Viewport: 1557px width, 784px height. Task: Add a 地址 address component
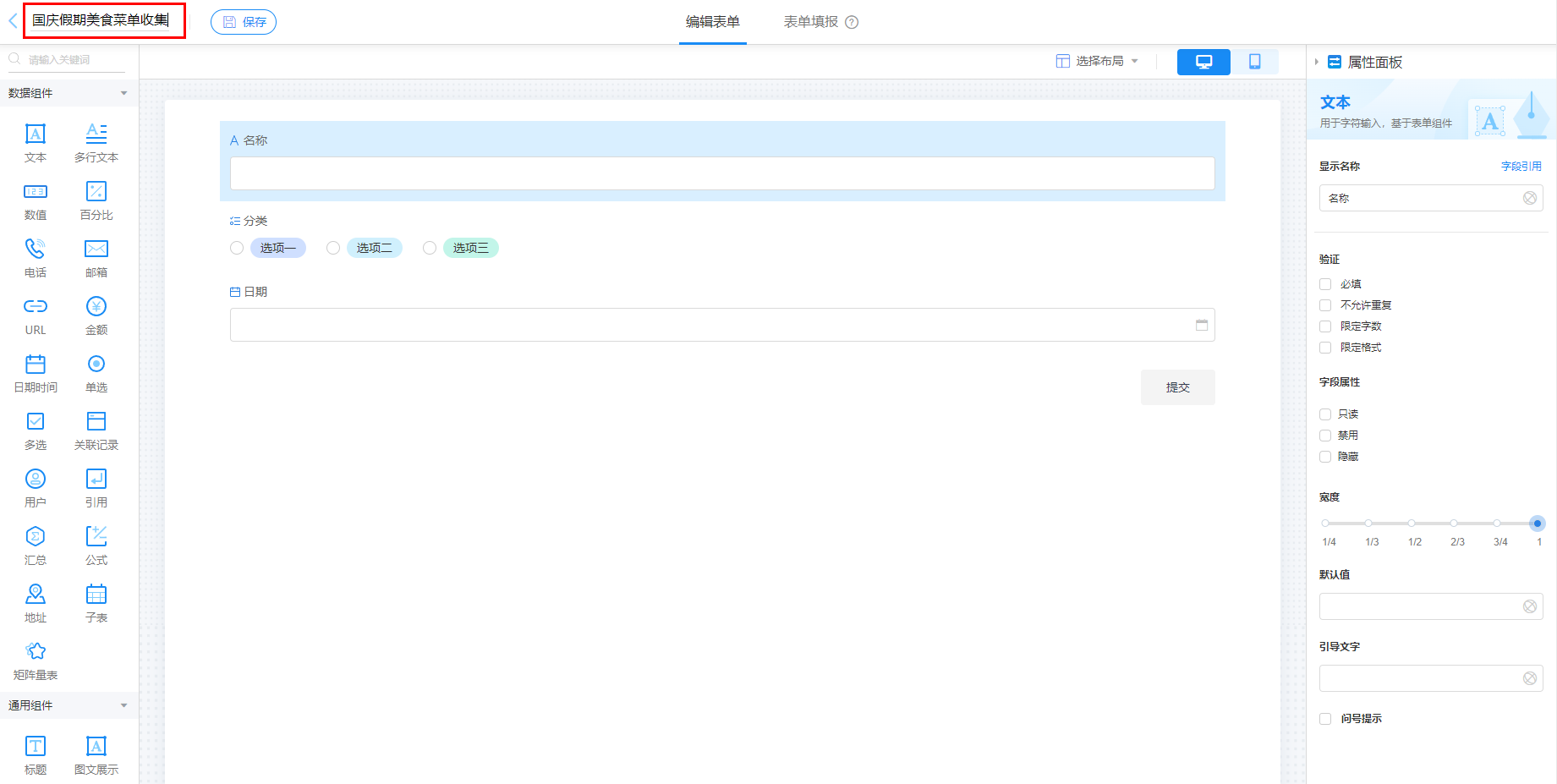point(36,603)
